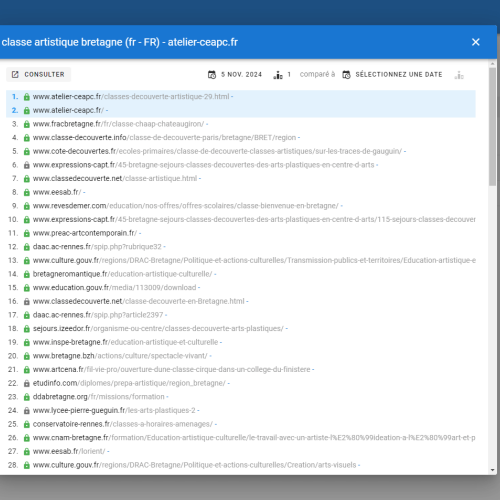Open result 8 www.eesab.fr/ link
Viewport: 500px width, 500px height.
coord(57,192)
